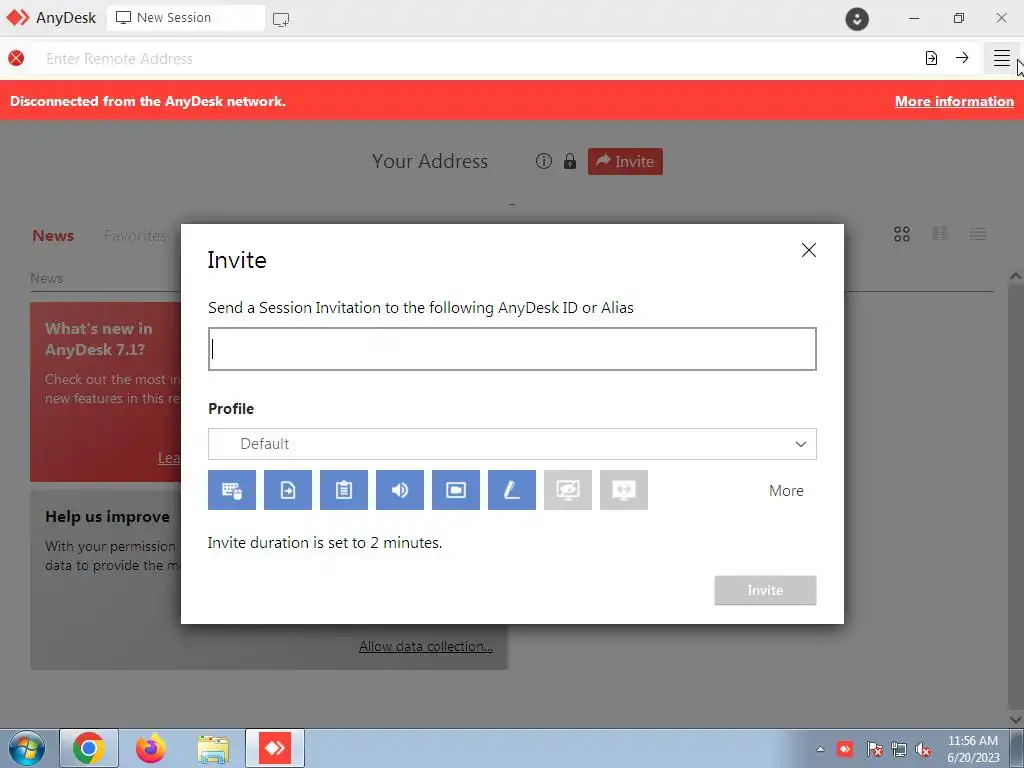1024x768 pixels.
Task: Show More permission options
Action: 786,490
